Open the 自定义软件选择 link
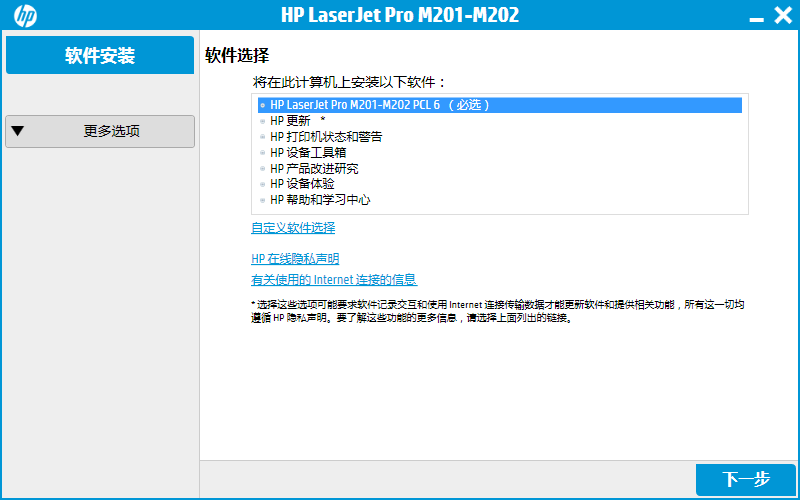The height and width of the screenshot is (500, 800). (293, 228)
